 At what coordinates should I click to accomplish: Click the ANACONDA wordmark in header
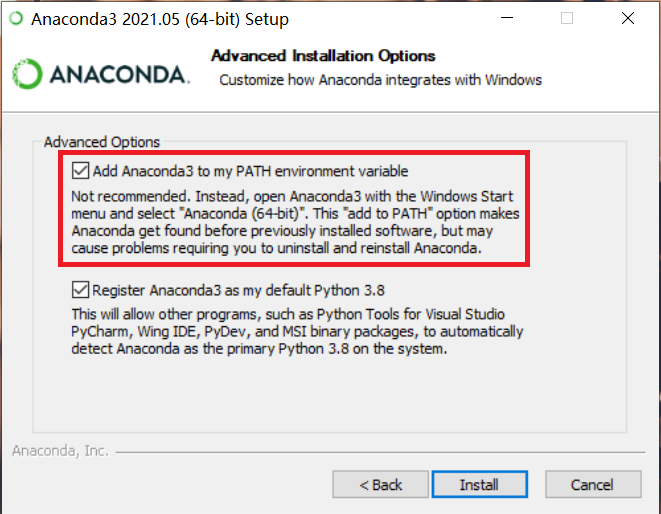pyautogui.click(x=116, y=75)
